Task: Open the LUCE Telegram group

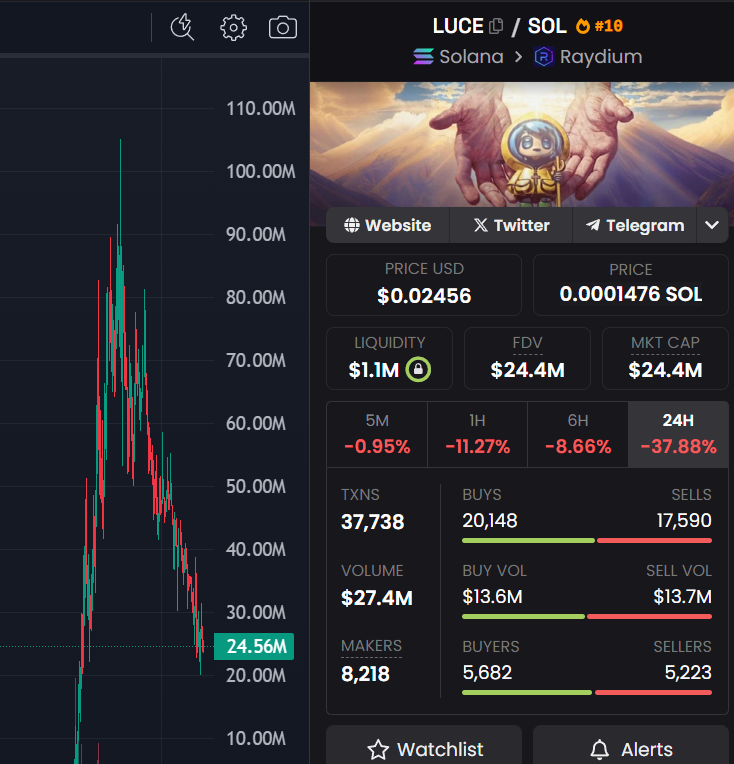Action: 635,225
